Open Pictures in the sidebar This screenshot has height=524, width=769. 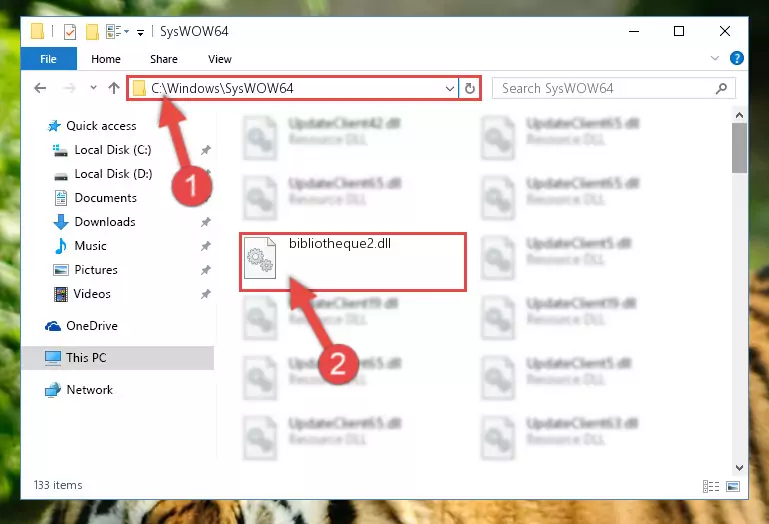pos(96,270)
